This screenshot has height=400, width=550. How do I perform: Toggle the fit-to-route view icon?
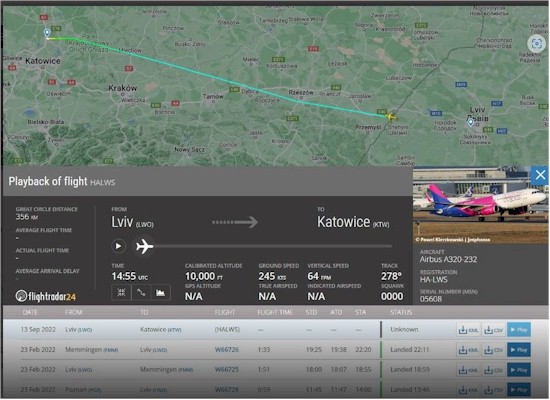click(121, 293)
